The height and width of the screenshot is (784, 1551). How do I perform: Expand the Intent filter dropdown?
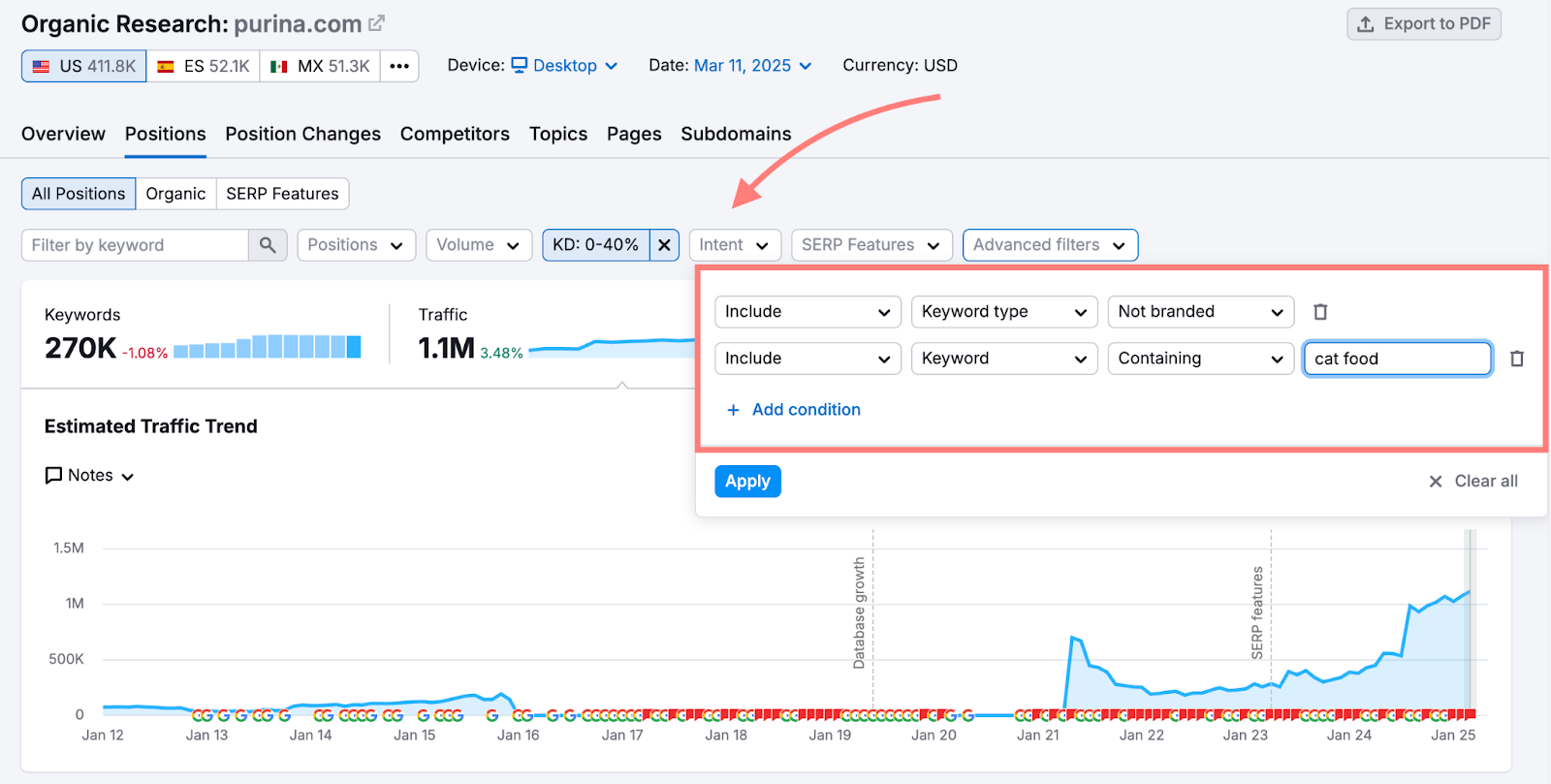coord(734,245)
